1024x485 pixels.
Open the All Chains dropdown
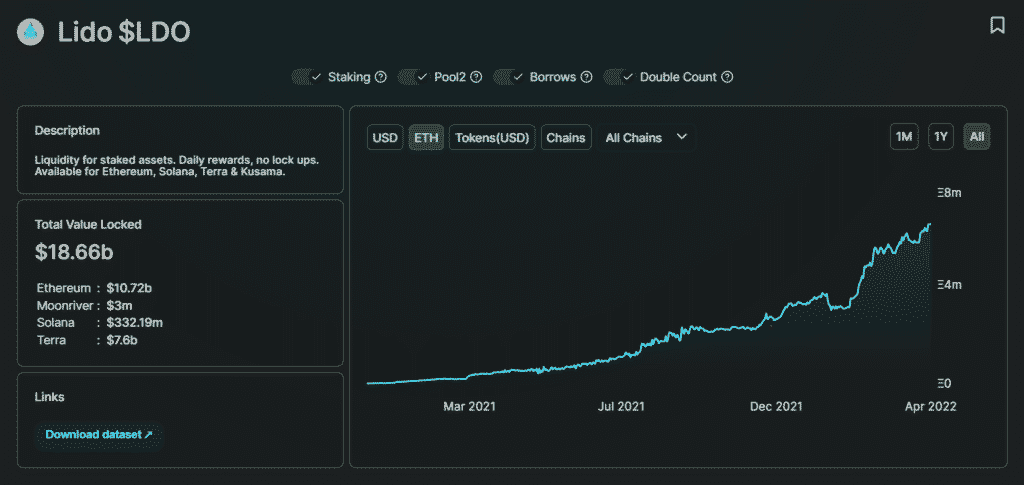[647, 138]
